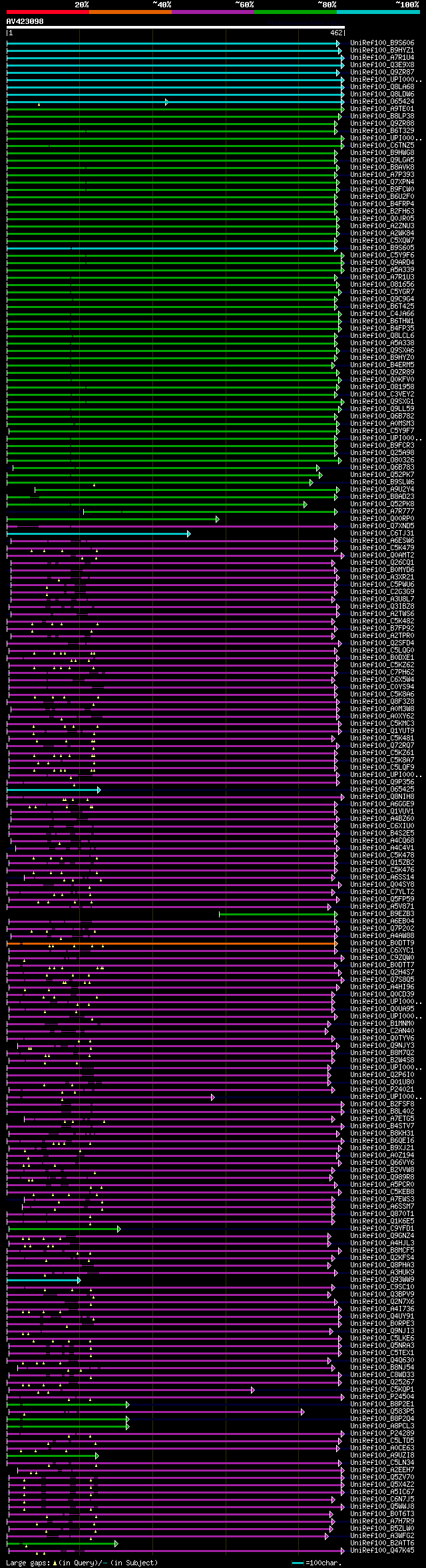The height and width of the screenshot is (1568, 426).
Task: Click the cyan alignment bar for UniRef100_B9S606
Action: (x=173, y=43)
